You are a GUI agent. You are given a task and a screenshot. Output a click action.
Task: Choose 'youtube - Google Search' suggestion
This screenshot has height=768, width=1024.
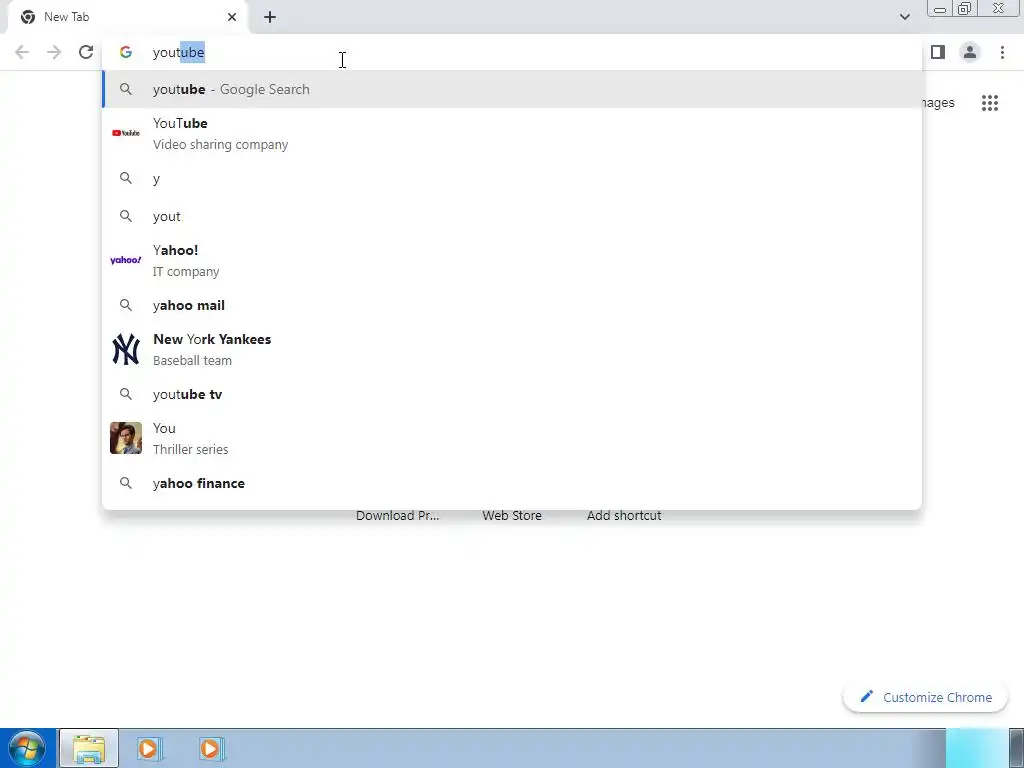(512, 89)
